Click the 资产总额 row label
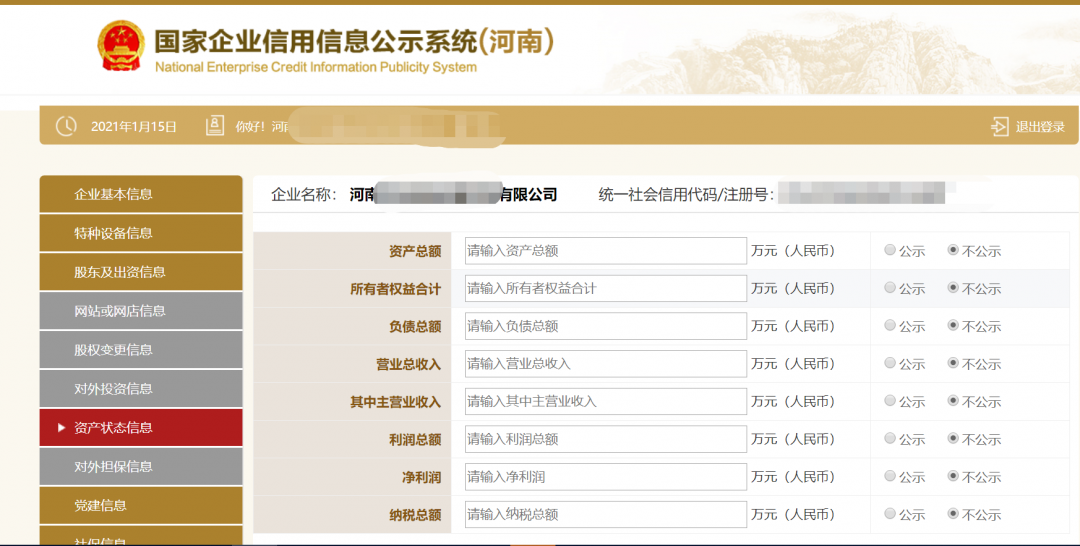Image resolution: width=1080 pixels, height=546 pixels. click(x=415, y=251)
